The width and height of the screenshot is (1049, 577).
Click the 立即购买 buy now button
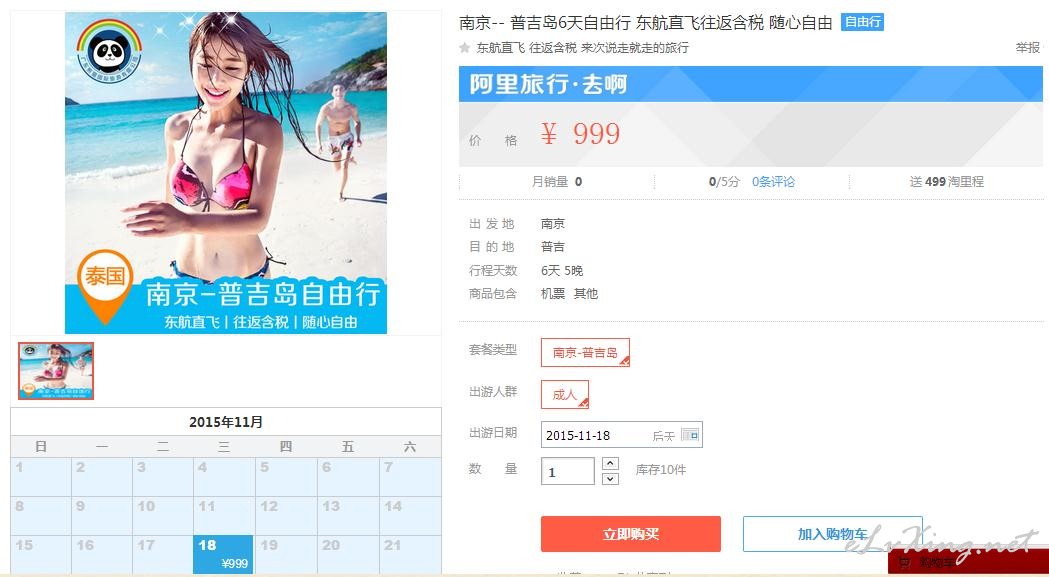coord(631,534)
